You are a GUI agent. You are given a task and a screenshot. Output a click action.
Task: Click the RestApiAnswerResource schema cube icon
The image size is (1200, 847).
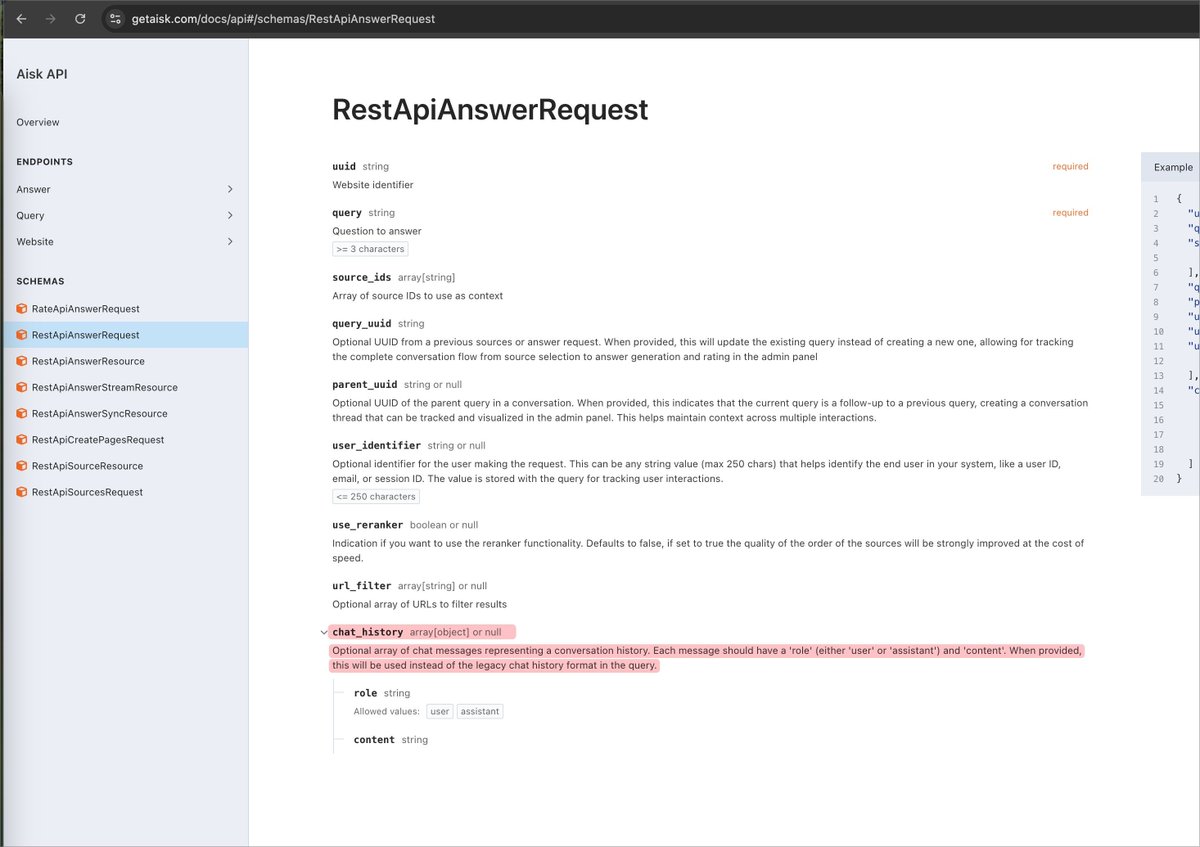[22, 361]
